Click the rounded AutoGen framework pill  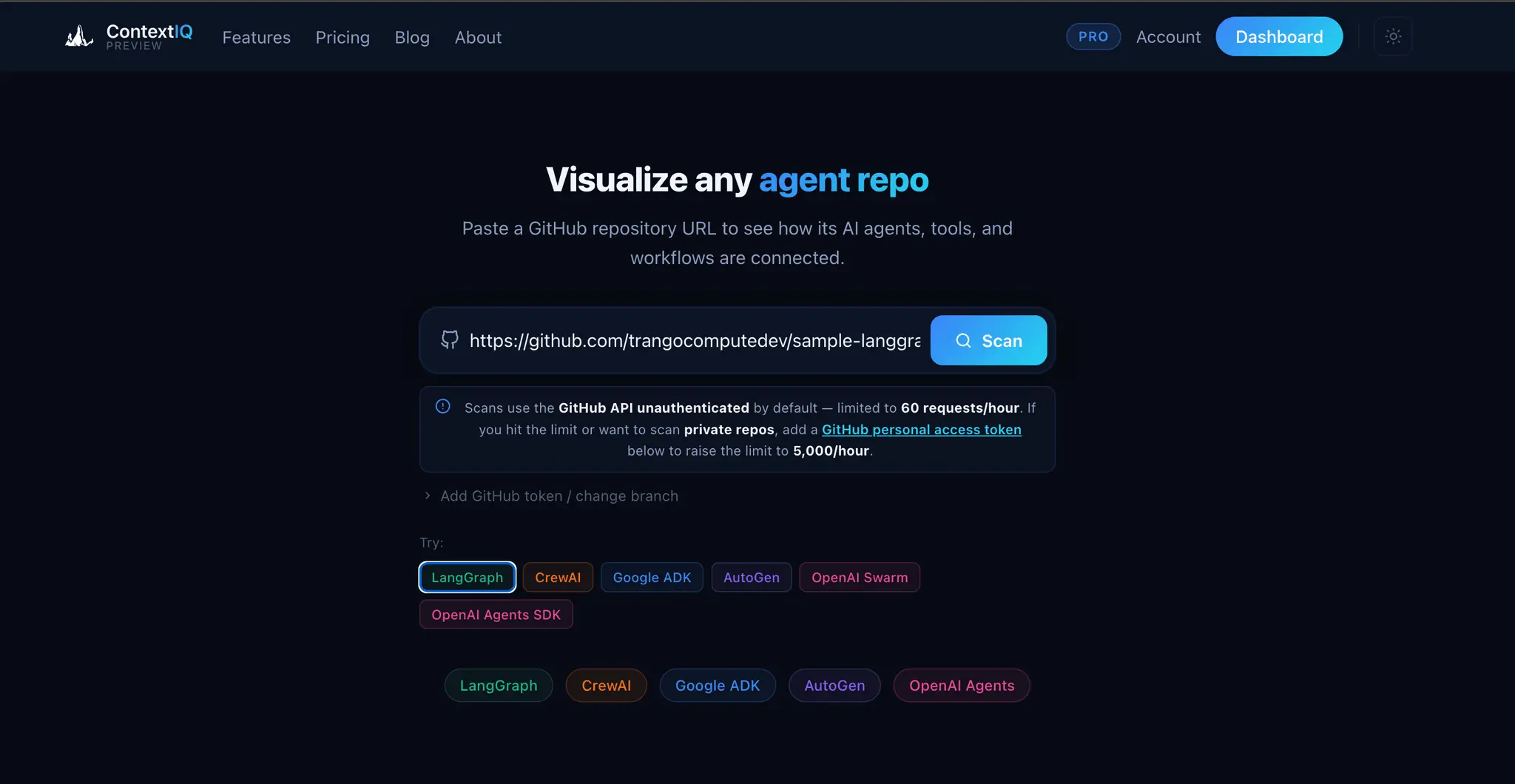[834, 686]
